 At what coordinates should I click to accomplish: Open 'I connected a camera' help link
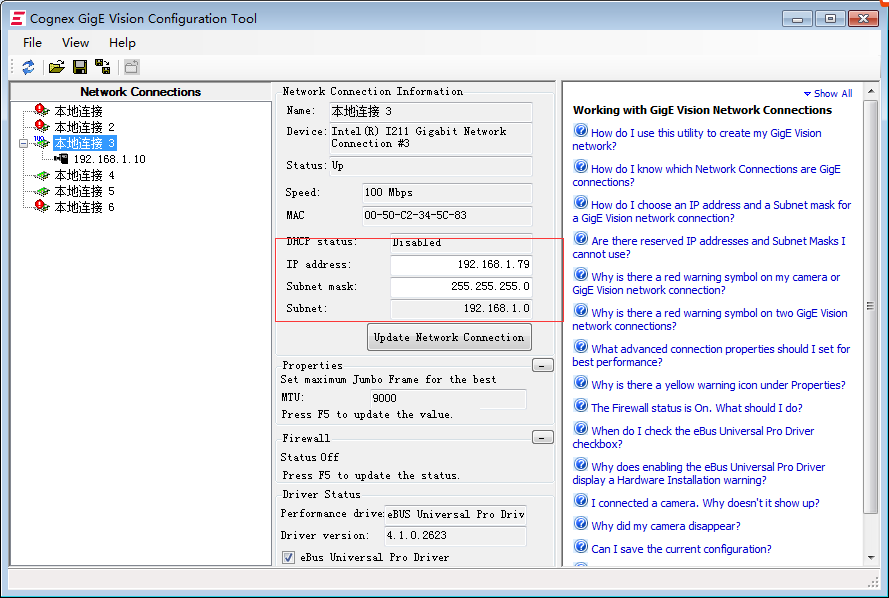coord(705,503)
